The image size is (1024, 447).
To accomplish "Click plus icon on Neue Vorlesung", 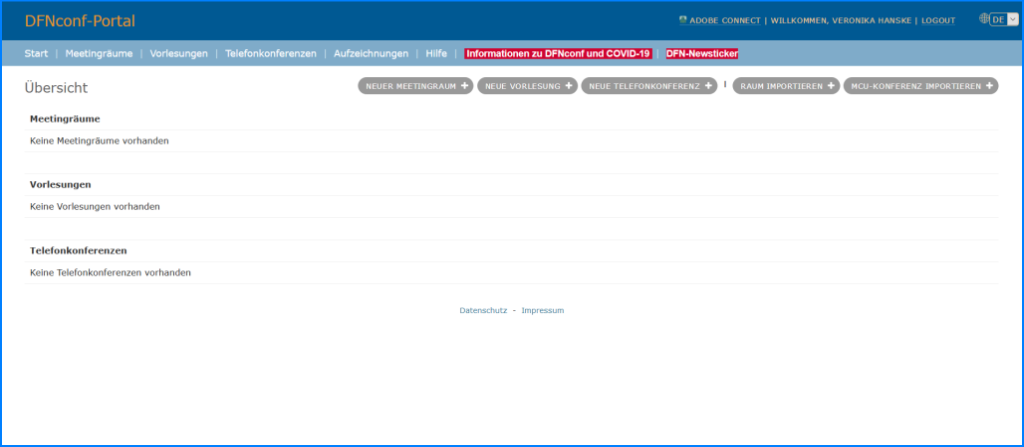I will tap(569, 86).
